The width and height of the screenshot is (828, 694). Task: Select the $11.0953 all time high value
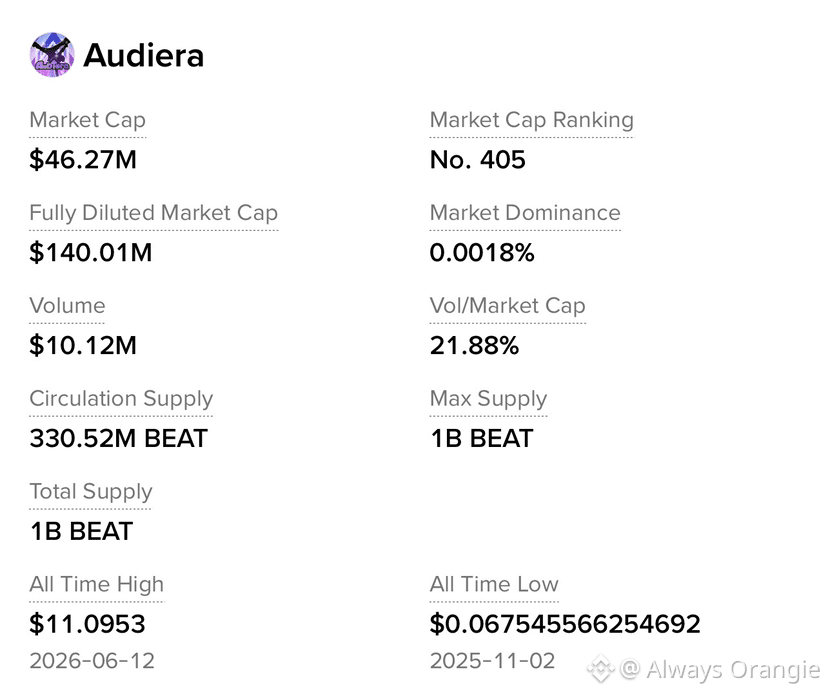pyautogui.click(x=87, y=624)
